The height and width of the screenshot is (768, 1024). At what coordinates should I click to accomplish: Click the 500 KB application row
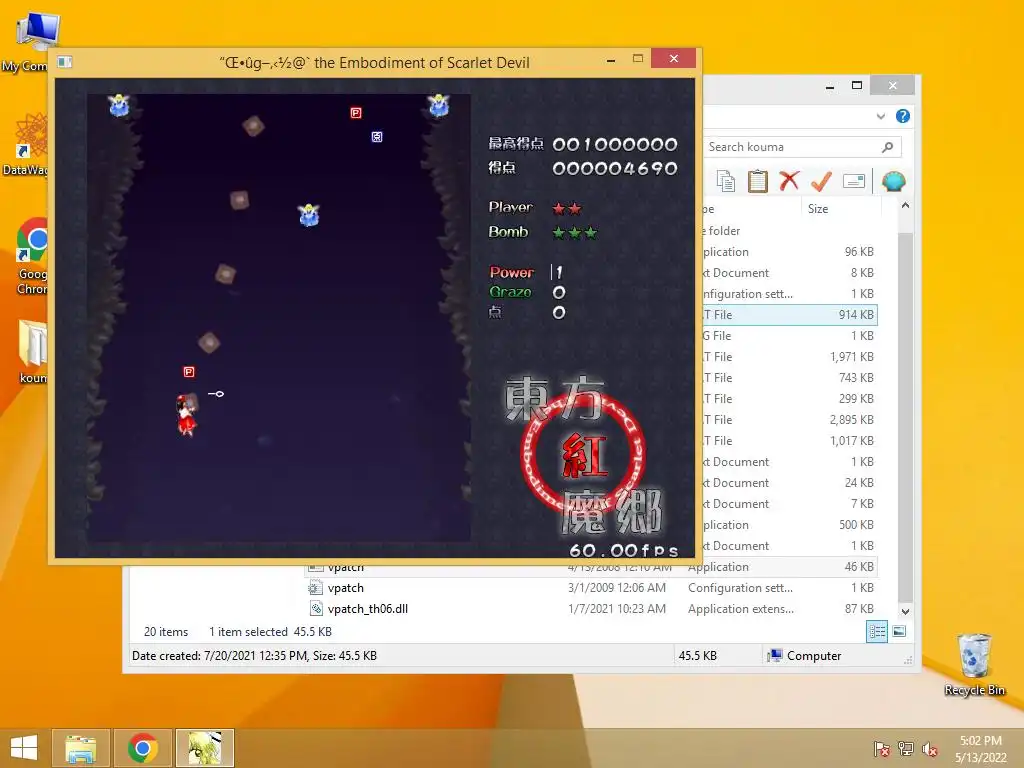790,524
